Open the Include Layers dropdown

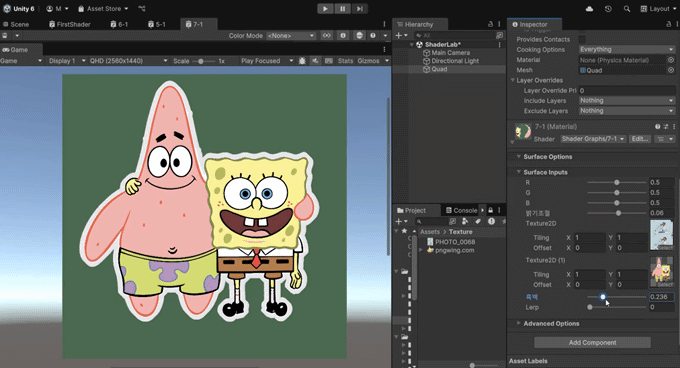click(x=627, y=101)
